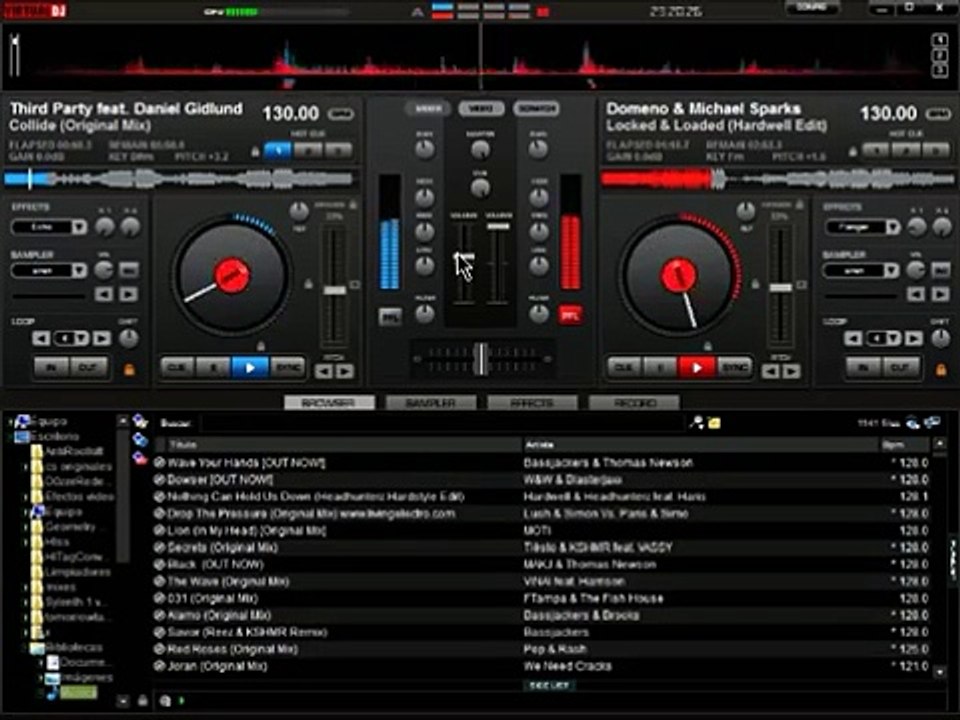Trigger hot cue 3 on right deck

[x=936, y=150]
